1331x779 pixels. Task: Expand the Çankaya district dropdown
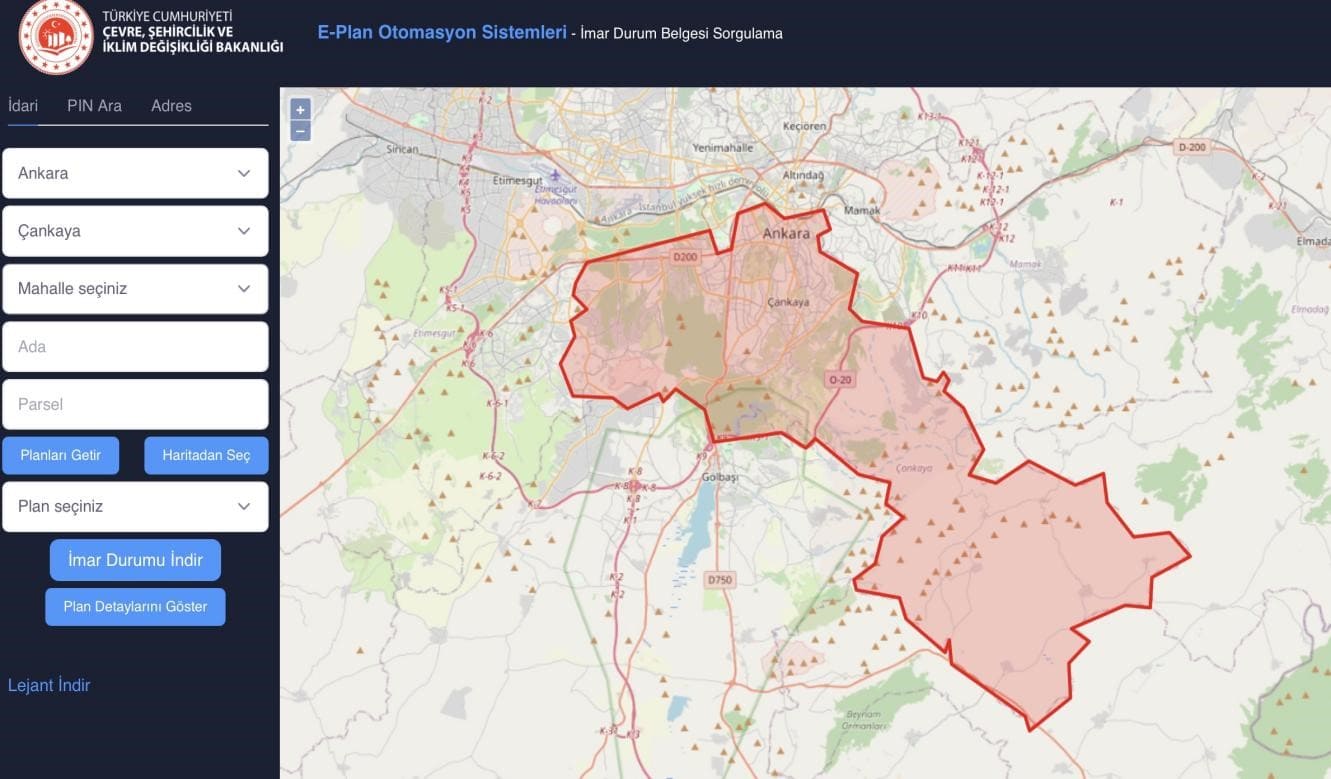click(135, 231)
